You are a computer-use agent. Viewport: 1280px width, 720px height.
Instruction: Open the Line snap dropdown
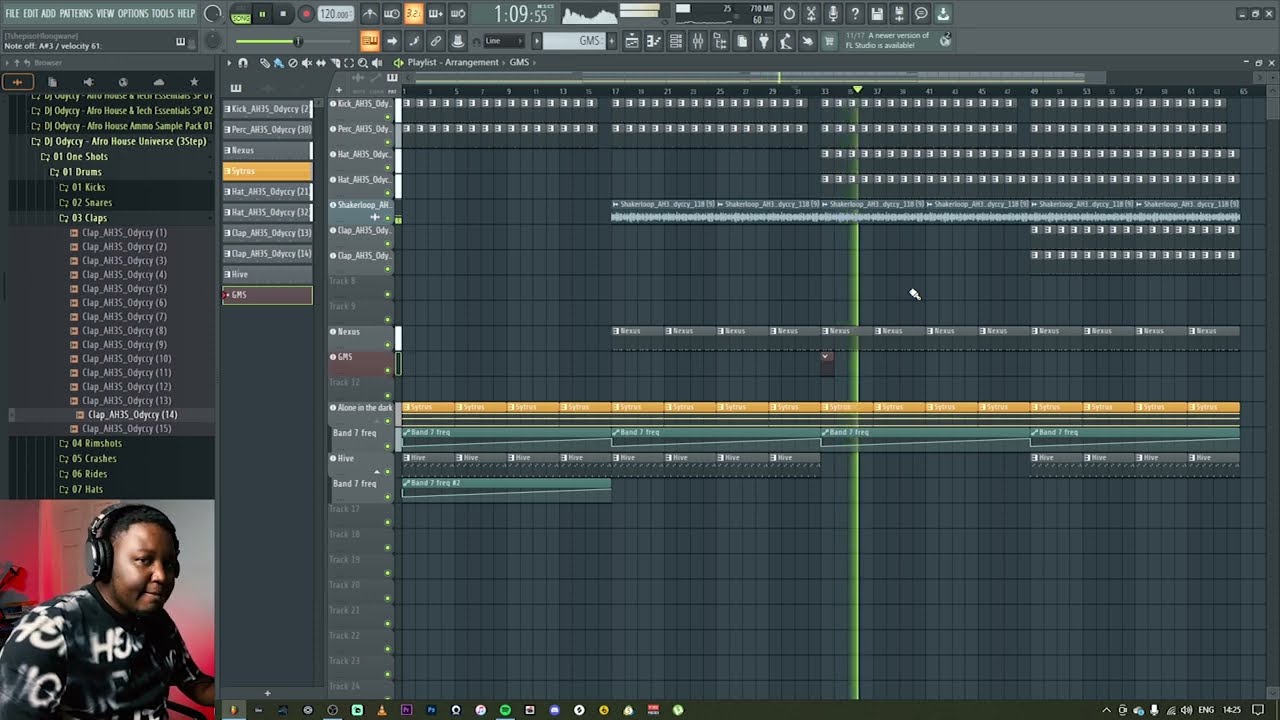[x=506, y=41]
